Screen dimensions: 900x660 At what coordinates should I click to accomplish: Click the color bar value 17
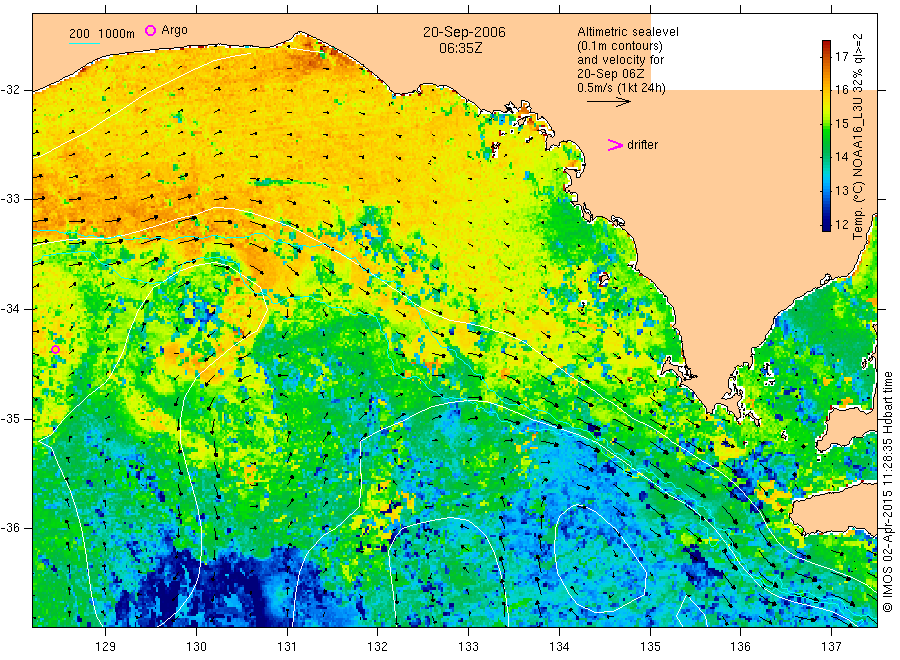click(x=841, y=56)
